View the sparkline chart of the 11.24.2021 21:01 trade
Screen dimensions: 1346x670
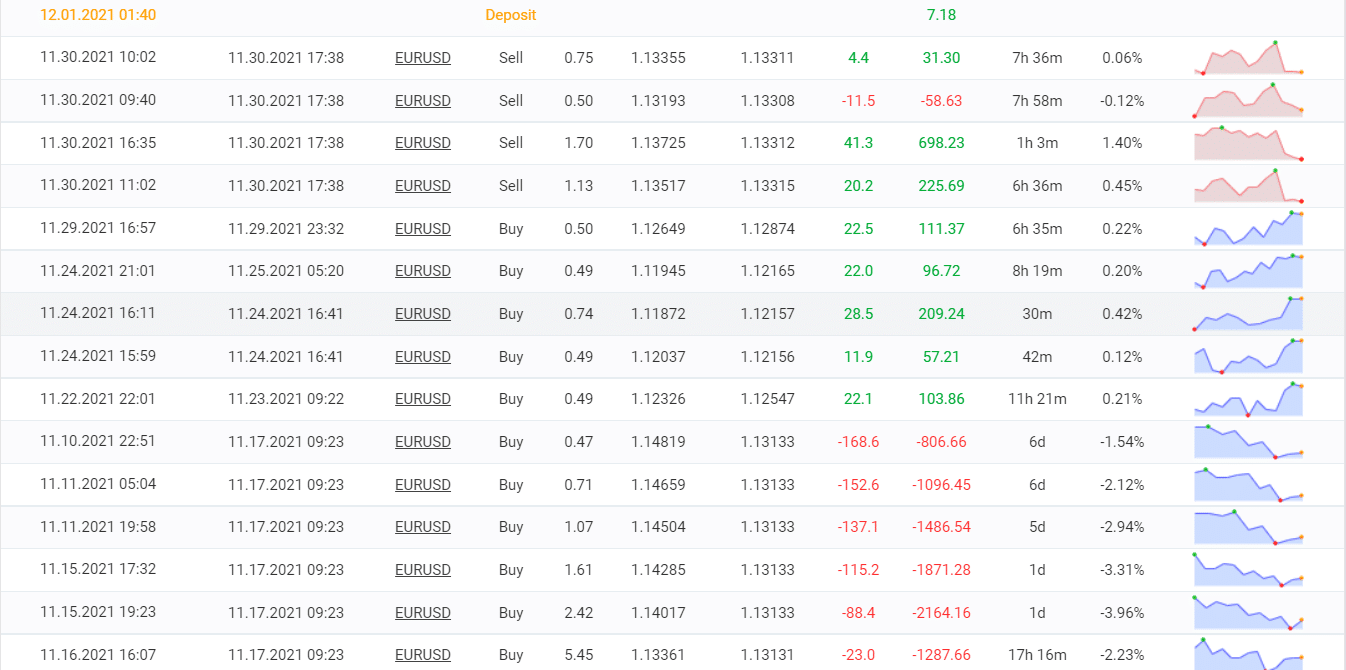coord(1248,271)
